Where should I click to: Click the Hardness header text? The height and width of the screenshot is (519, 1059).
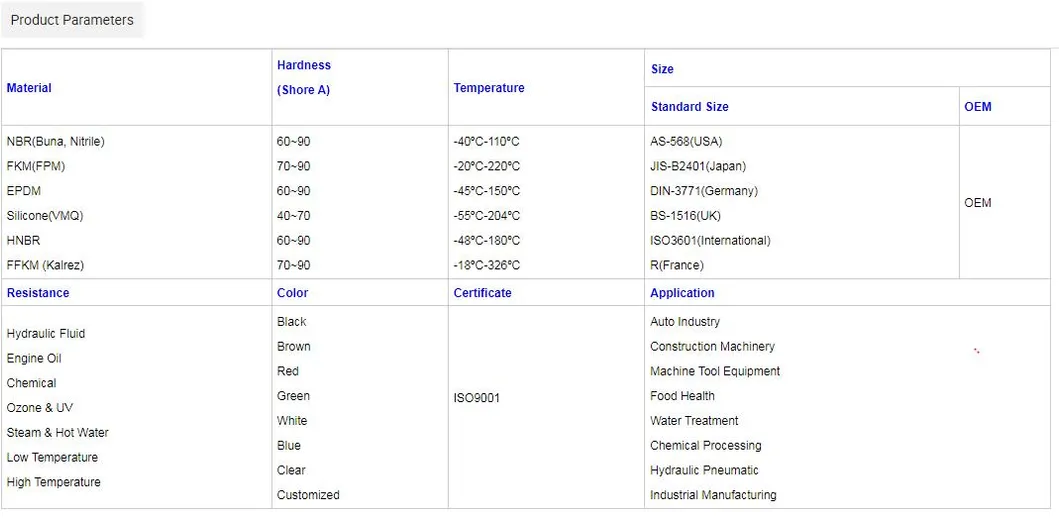[x=304, y=65]
